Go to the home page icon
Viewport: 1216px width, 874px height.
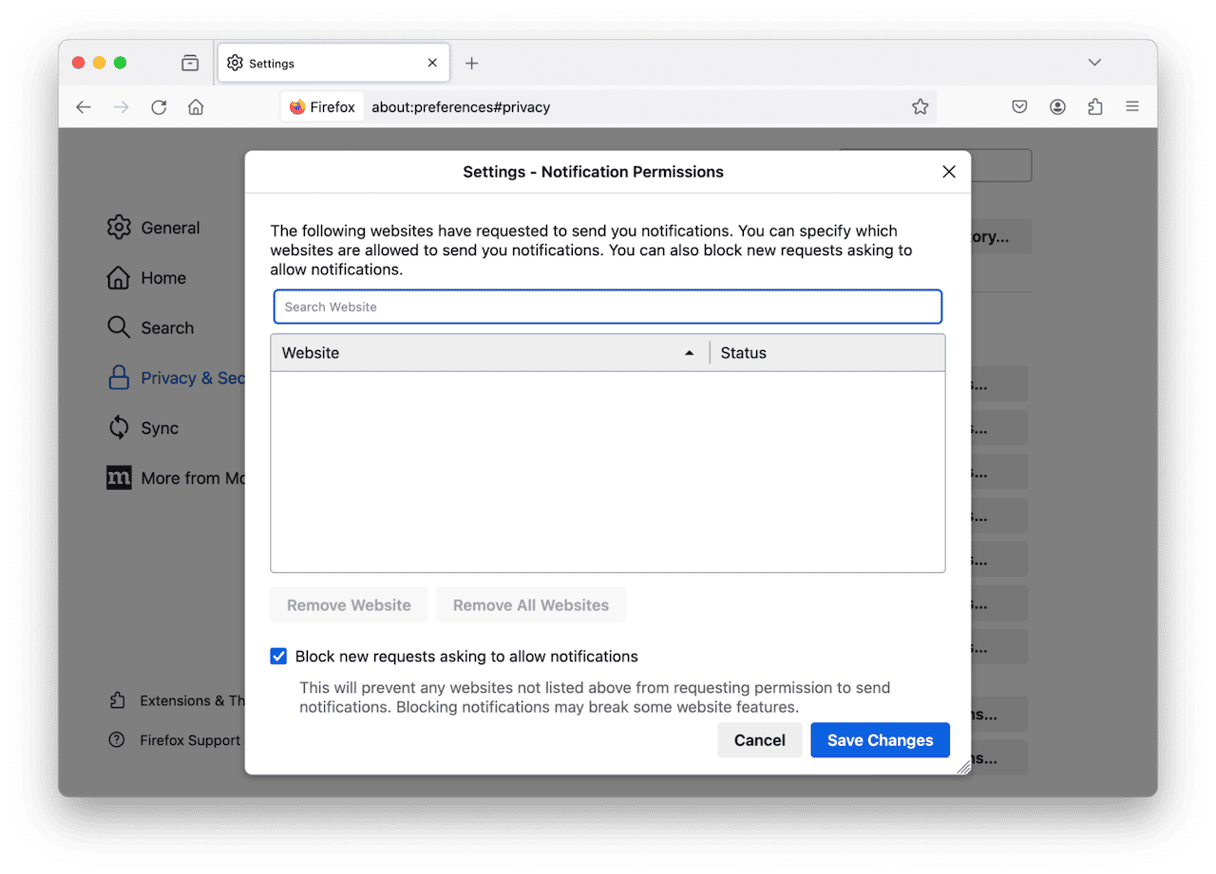tap(196, 107)
